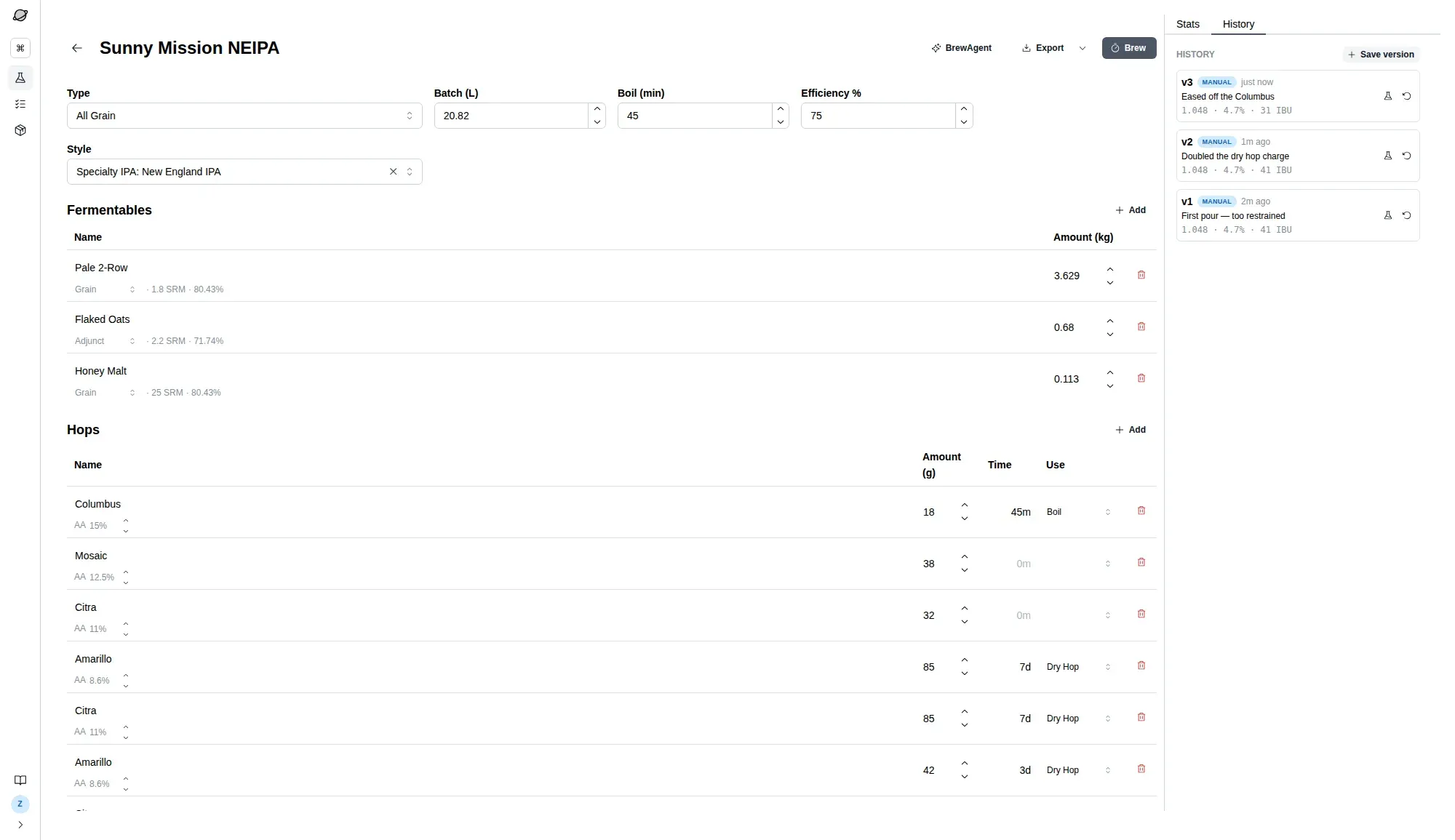Delete the Honey Malt fermentable

(x=1141, y=378)
